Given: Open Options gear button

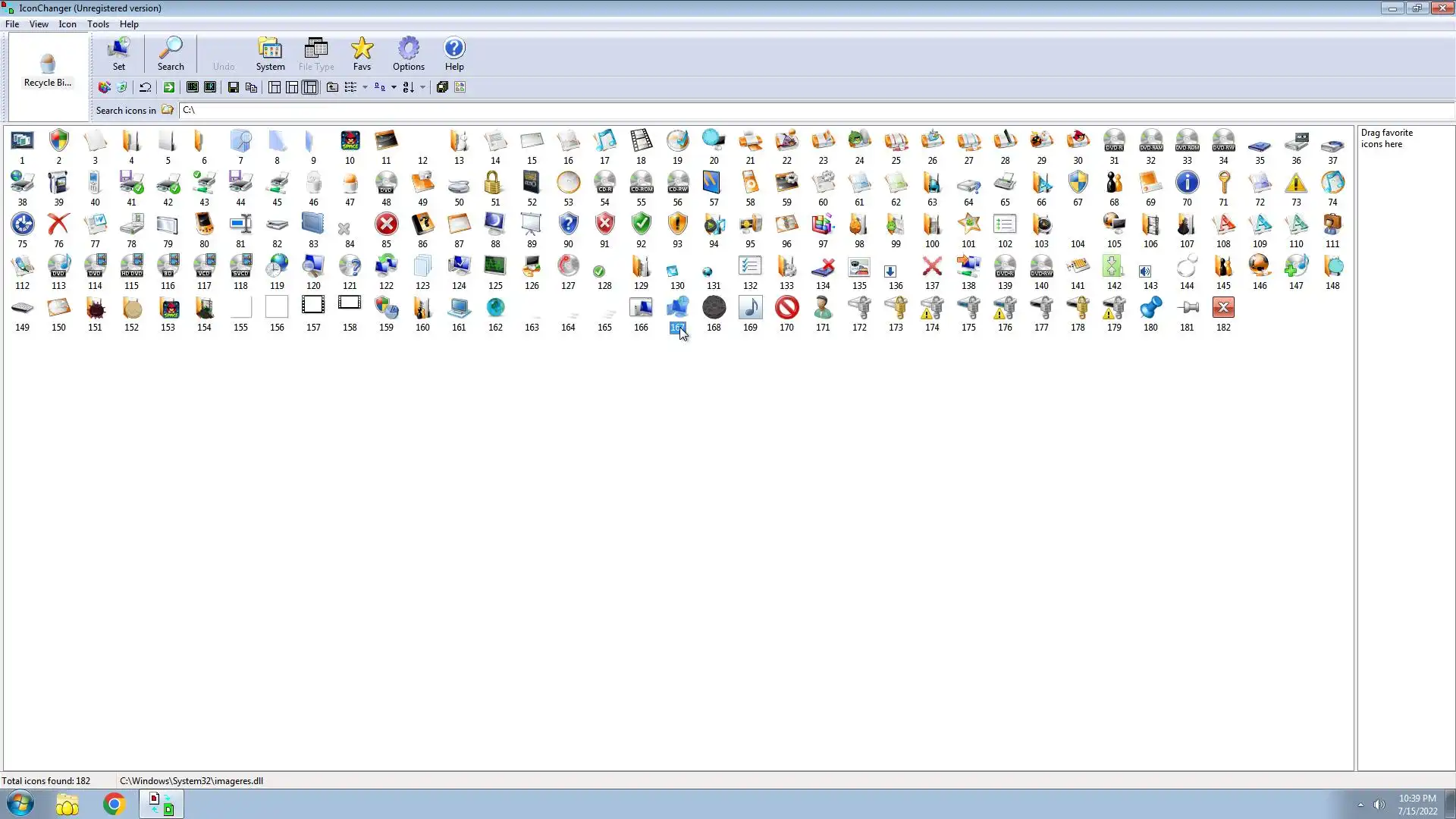Looking at the screenshot, I should tap(408, 54).
